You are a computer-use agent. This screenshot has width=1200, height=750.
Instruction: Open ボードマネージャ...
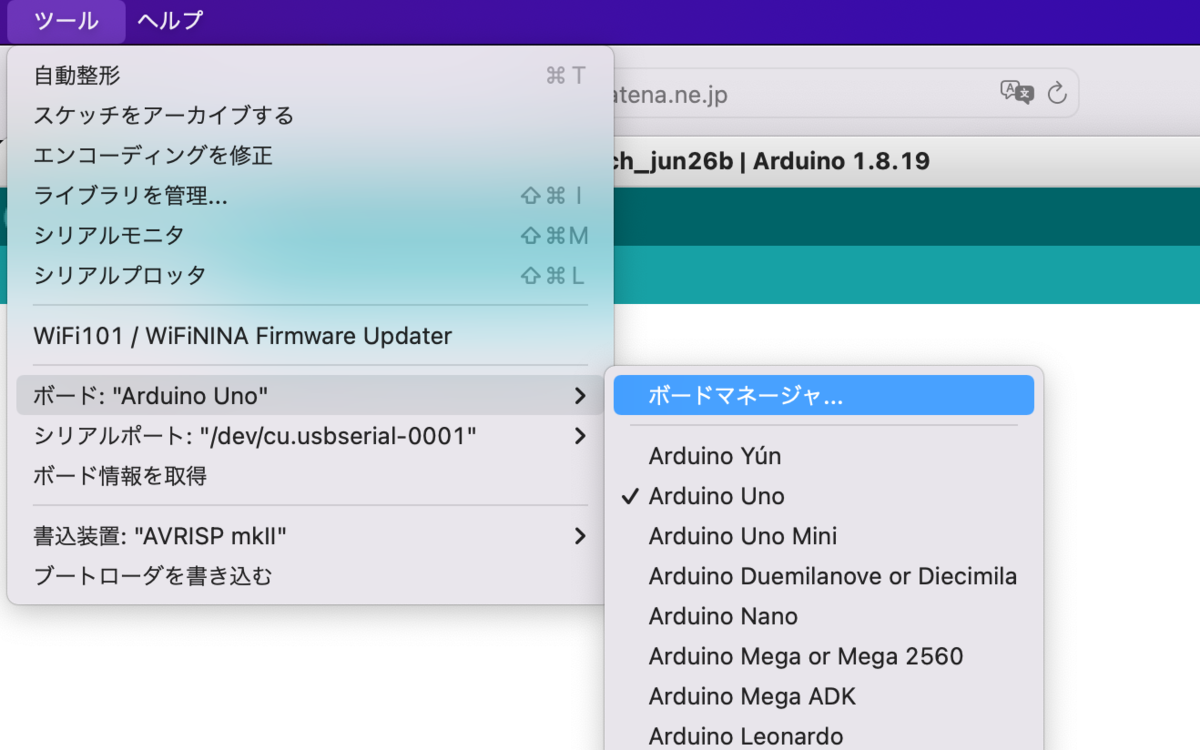coord(824,396)
